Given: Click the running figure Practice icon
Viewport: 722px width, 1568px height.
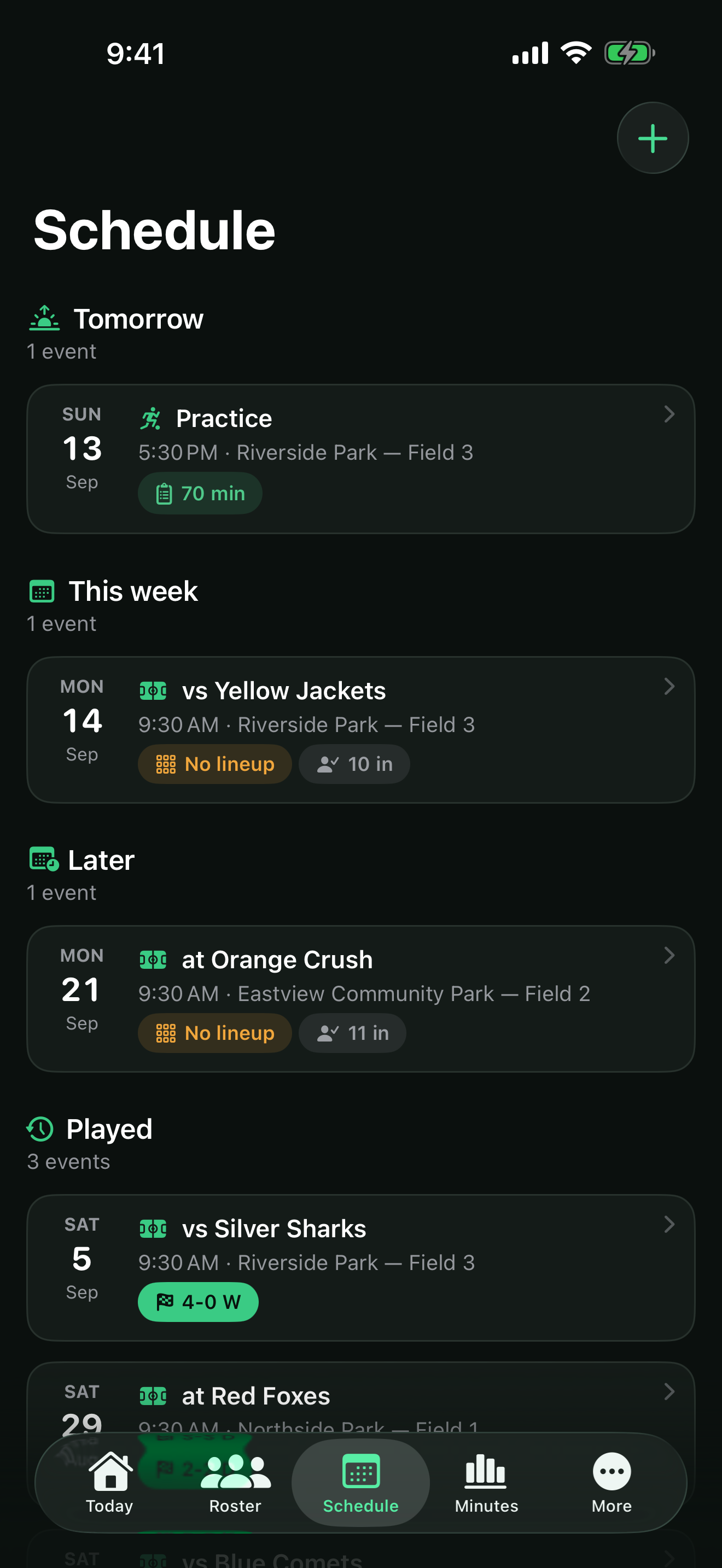Looking at the screenshot, I should (151, 419).
